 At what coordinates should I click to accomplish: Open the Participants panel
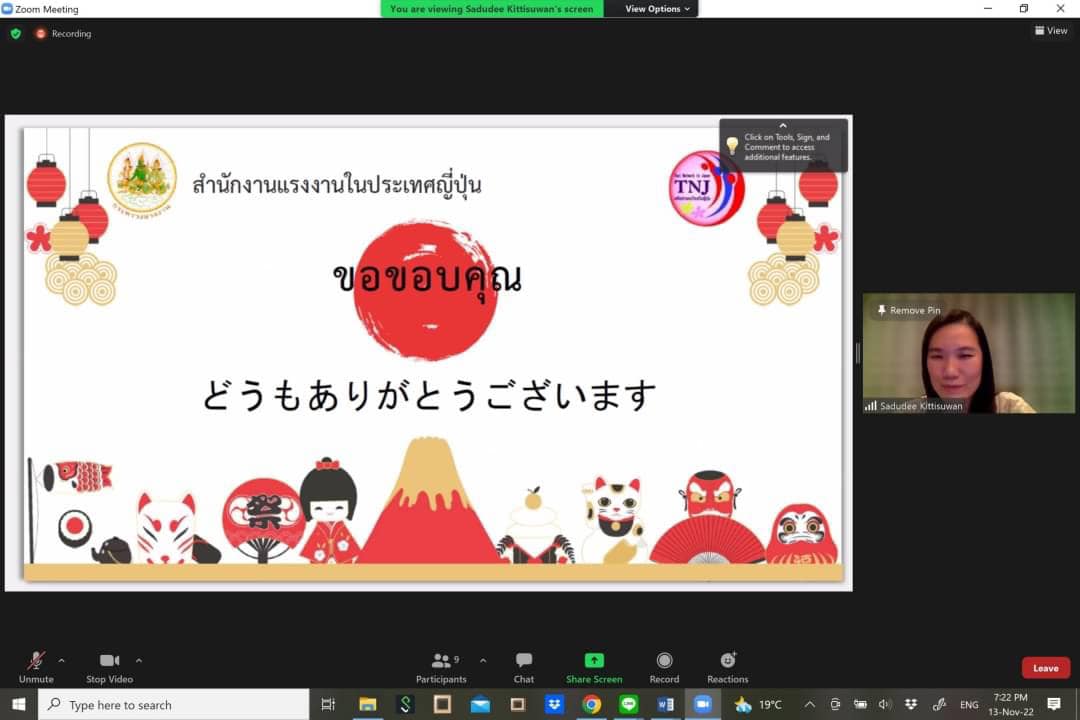[x=441, y=667]
